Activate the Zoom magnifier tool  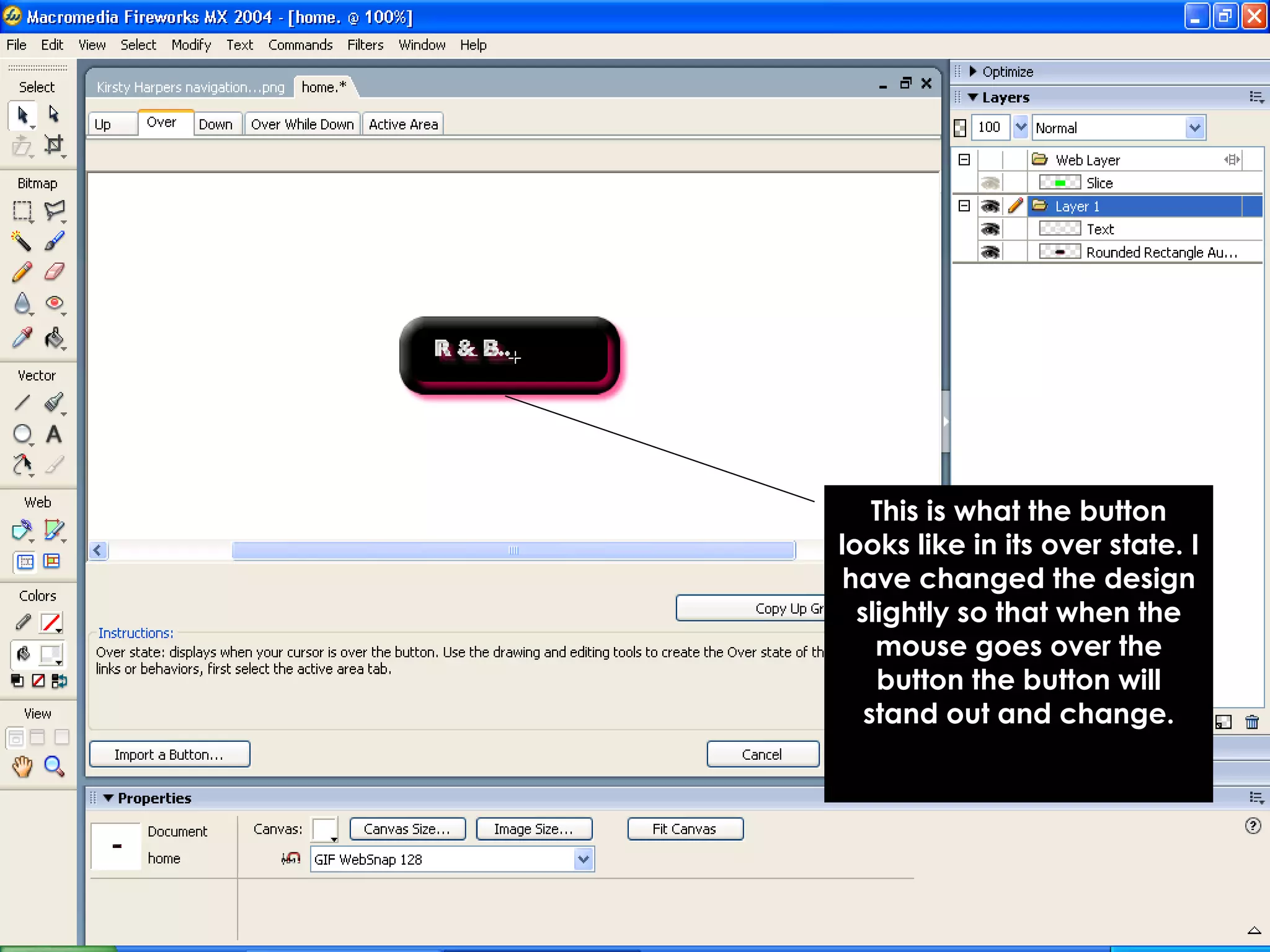(x=55, y=767)
